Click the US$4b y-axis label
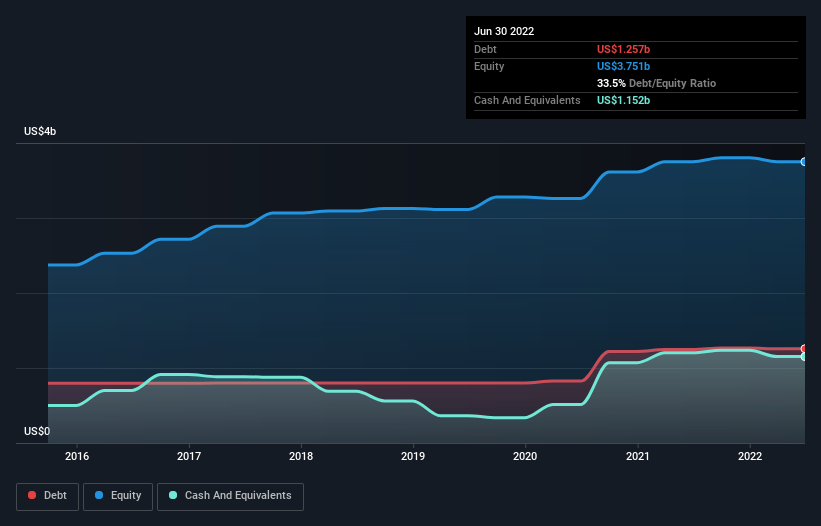Viewport: 821px width, 526px height. point(40,131)
